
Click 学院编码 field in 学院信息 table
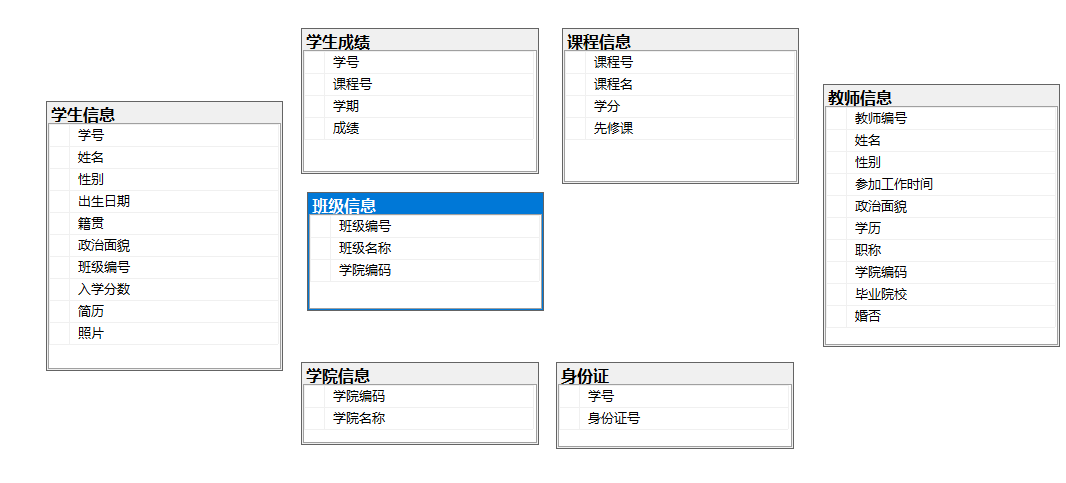point(419,396)
